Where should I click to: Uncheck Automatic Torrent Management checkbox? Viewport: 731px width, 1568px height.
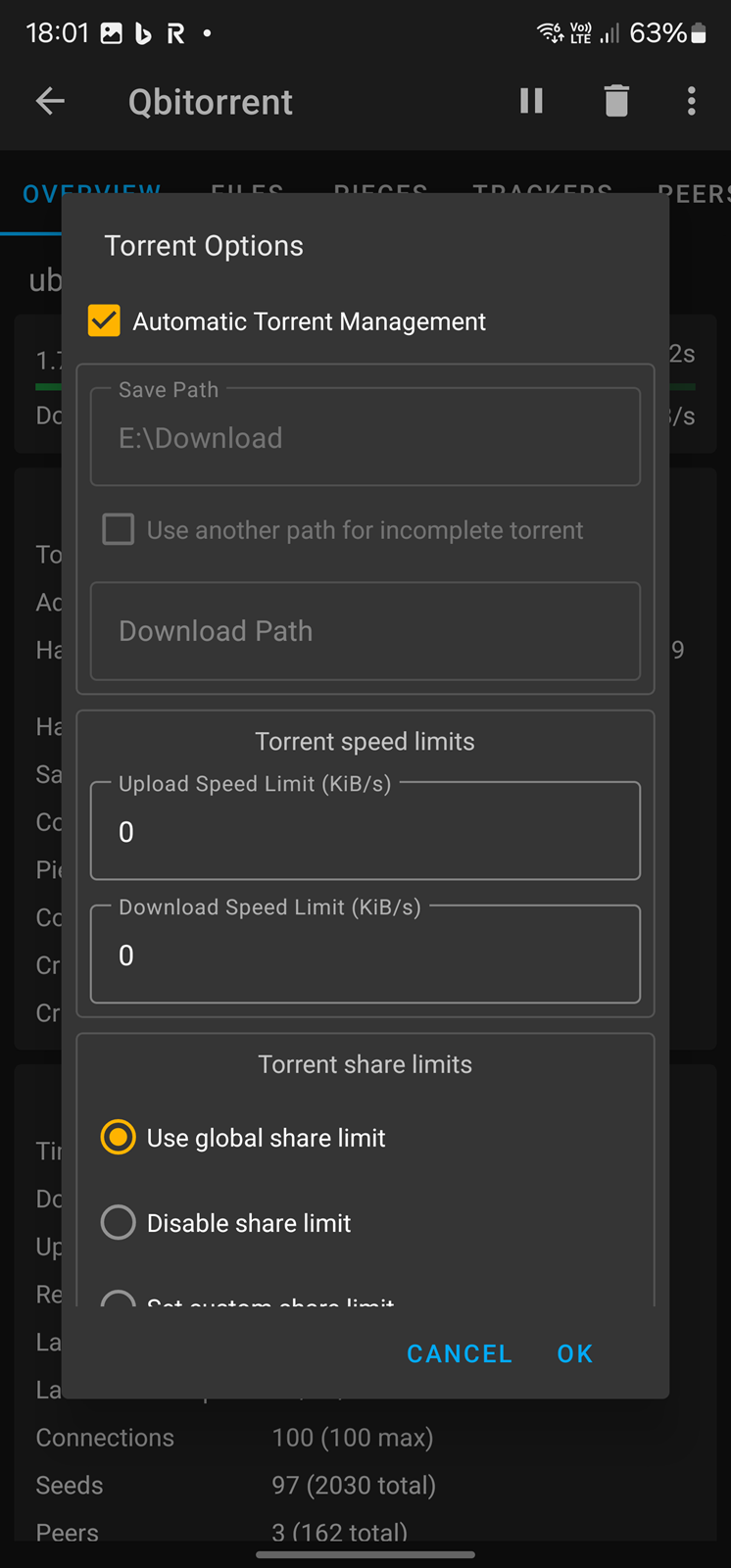[x=104, y=320]
